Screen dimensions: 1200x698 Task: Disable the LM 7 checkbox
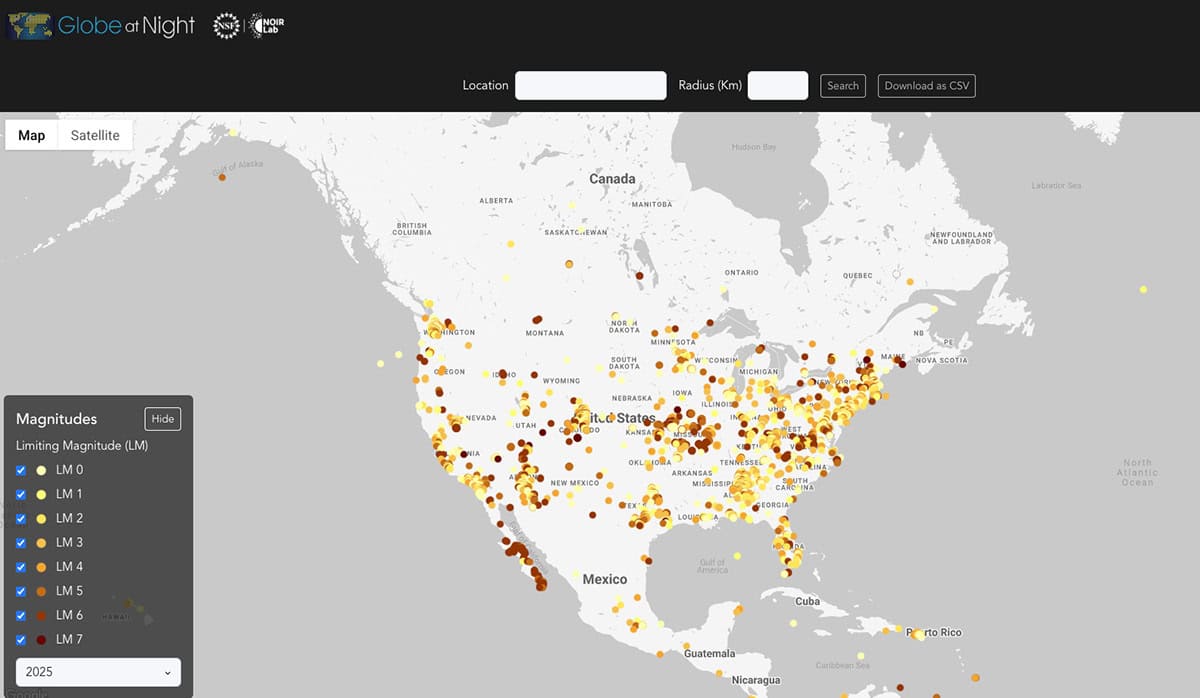coord(21,640)
